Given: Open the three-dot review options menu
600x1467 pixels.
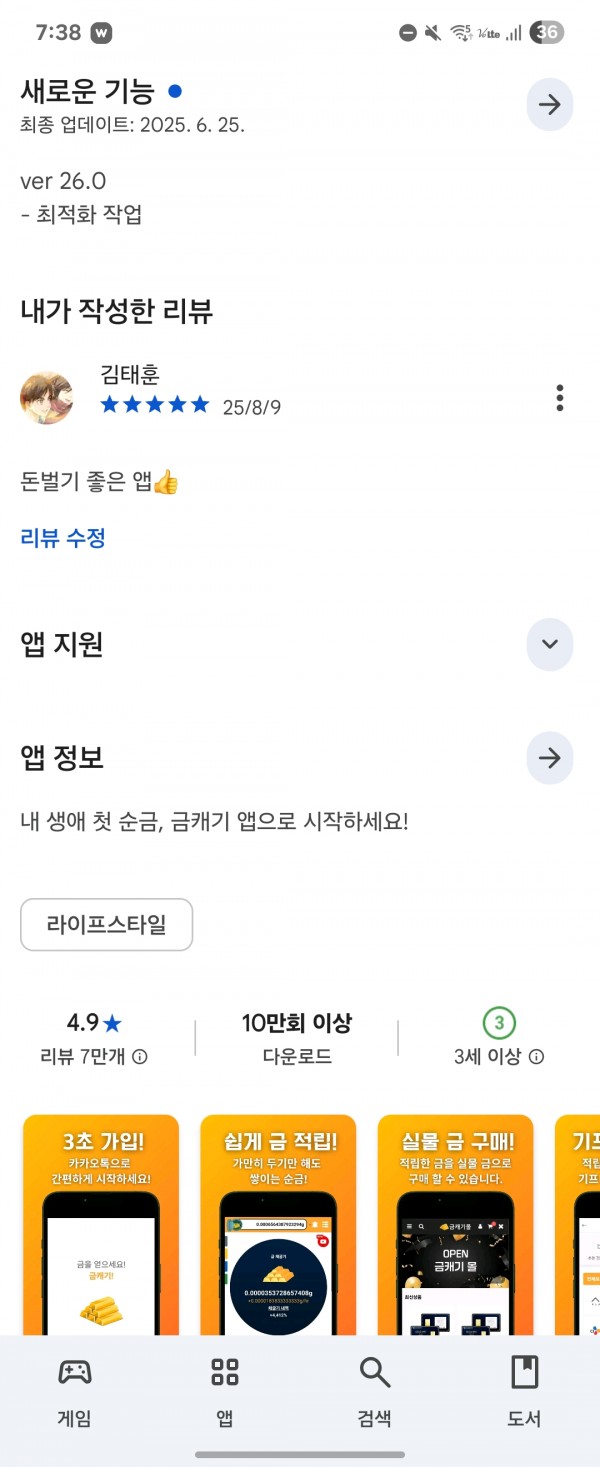Looking at the screenshot, I should coord(559,398).
